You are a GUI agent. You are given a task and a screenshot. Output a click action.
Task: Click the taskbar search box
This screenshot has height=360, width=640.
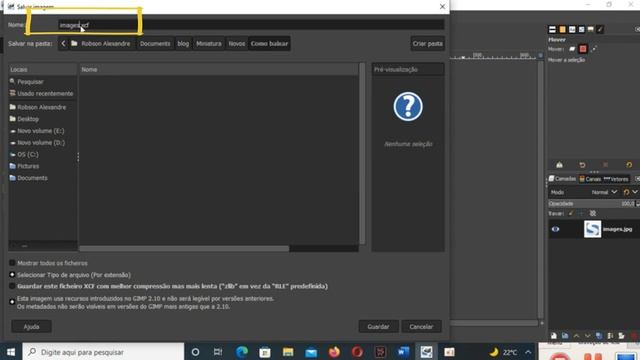(103, 352)
